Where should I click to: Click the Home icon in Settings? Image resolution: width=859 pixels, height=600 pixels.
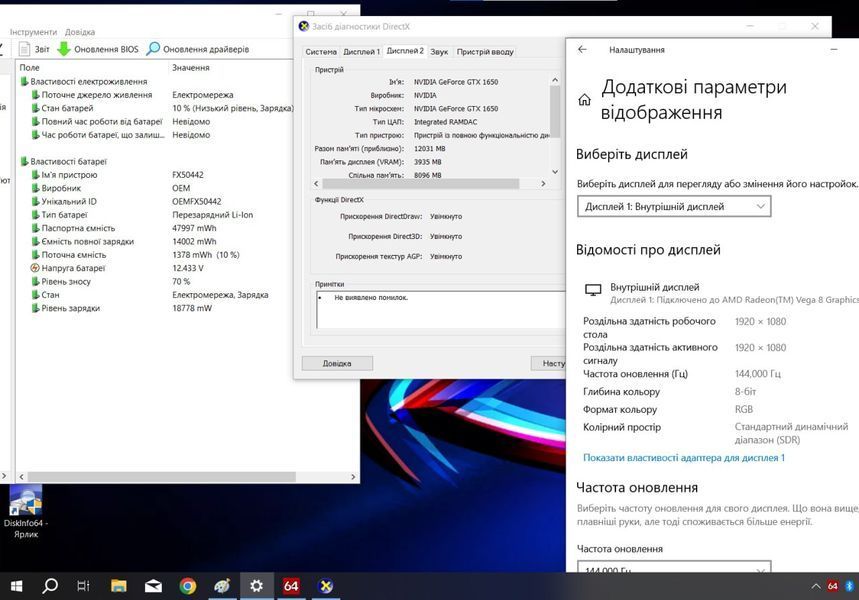(585, 100)
